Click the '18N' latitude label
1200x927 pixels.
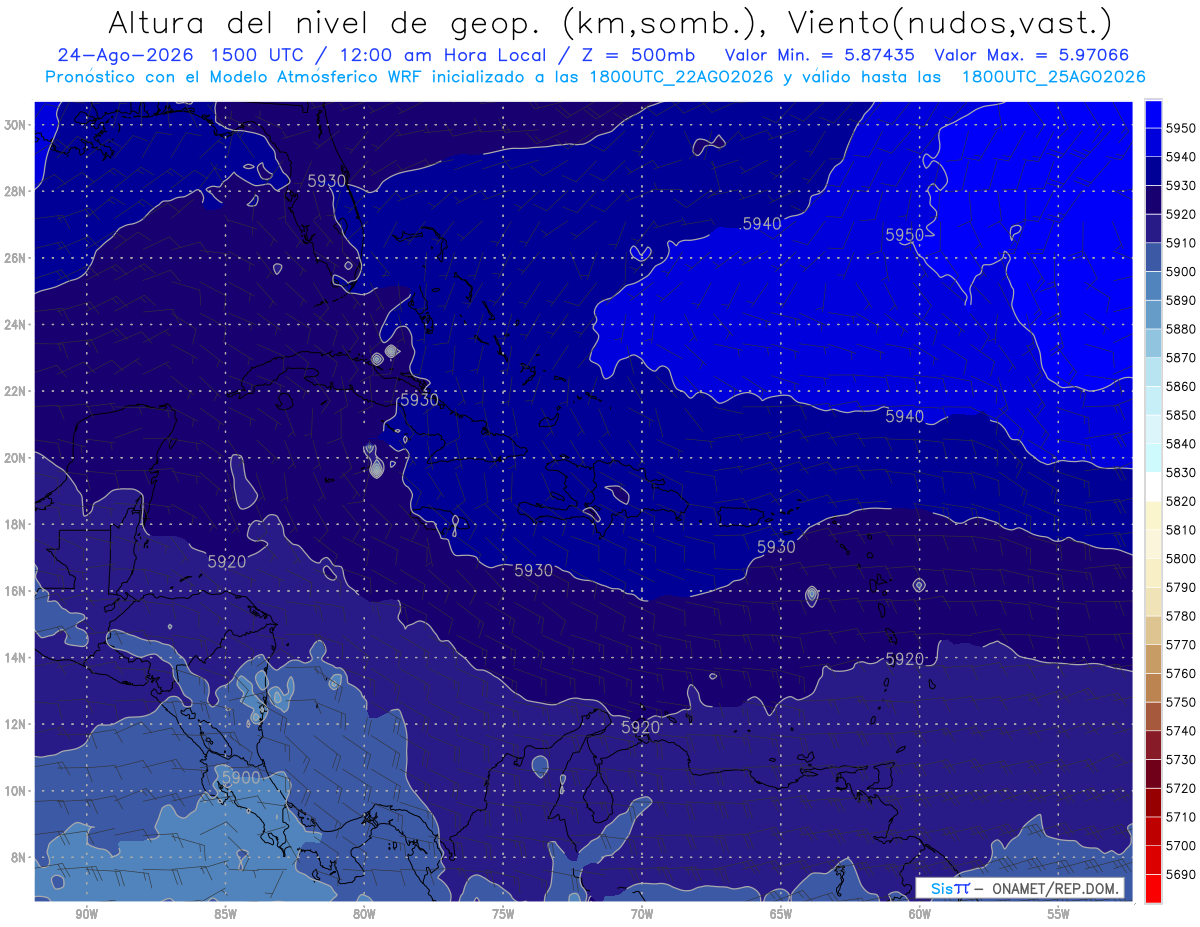coord(15,524)
